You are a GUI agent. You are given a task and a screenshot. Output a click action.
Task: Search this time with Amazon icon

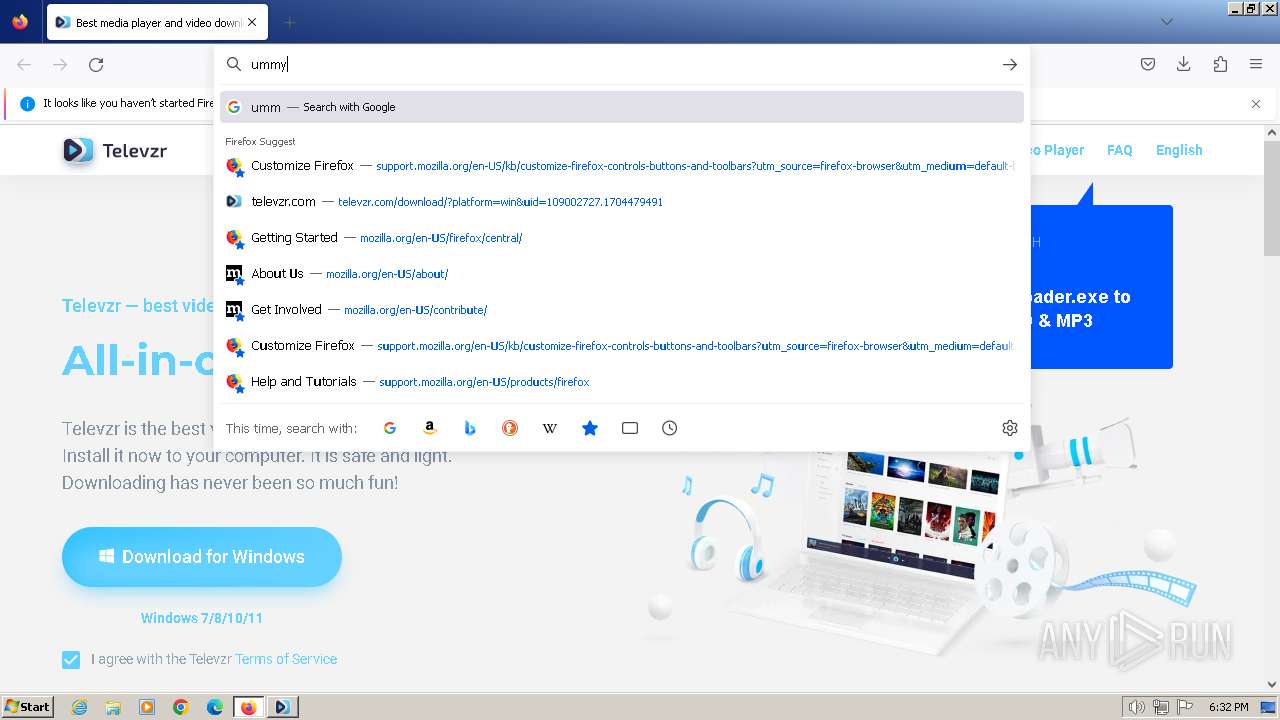point(430,428)
